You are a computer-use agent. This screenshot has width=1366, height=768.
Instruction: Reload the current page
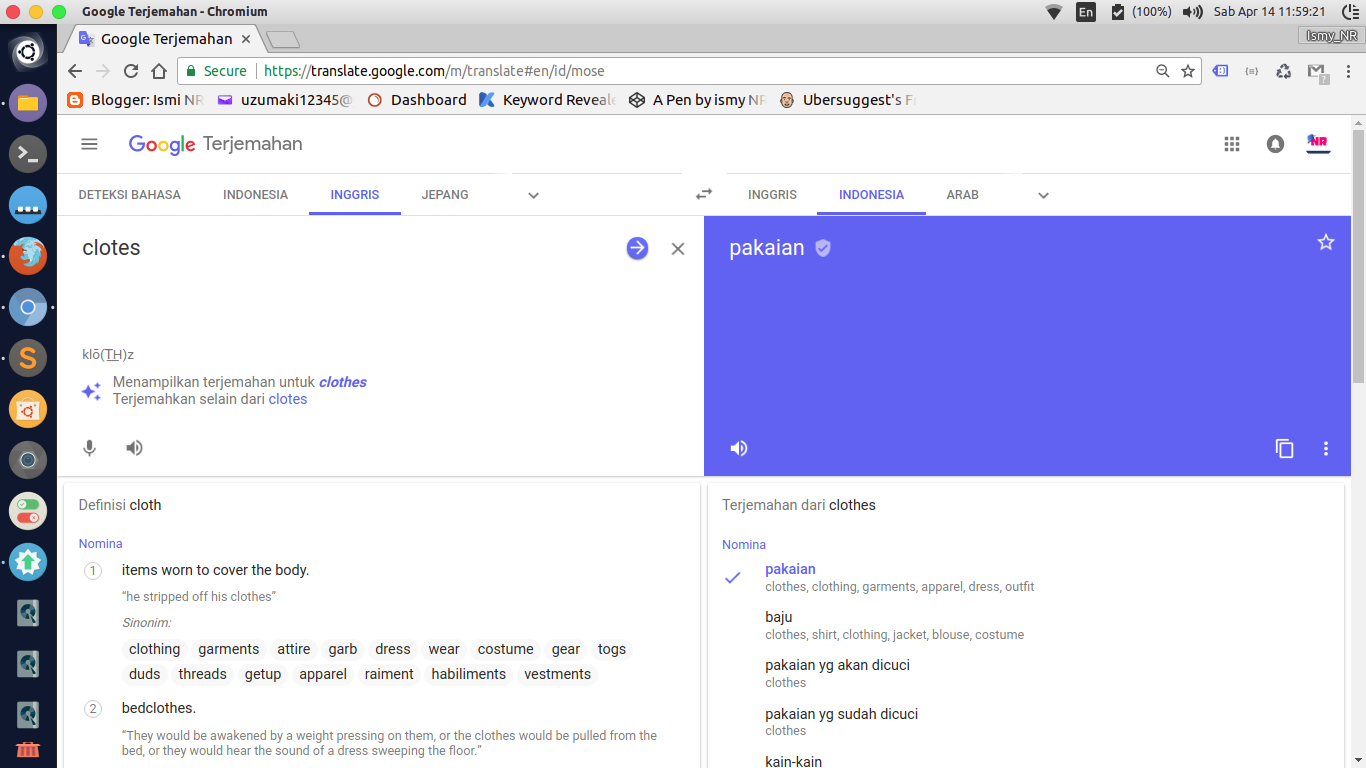[131, 71]
